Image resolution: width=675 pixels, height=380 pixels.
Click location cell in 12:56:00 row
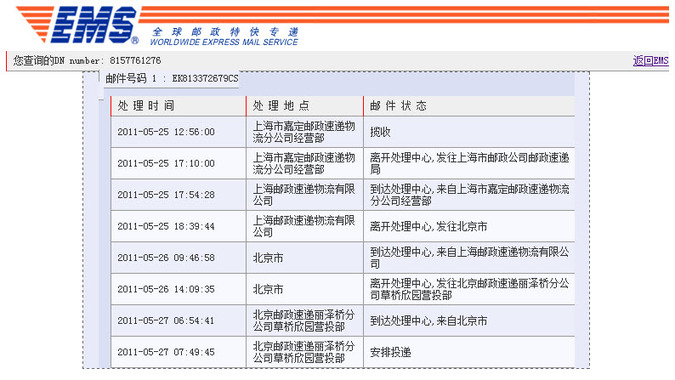[x=304, y=132]
